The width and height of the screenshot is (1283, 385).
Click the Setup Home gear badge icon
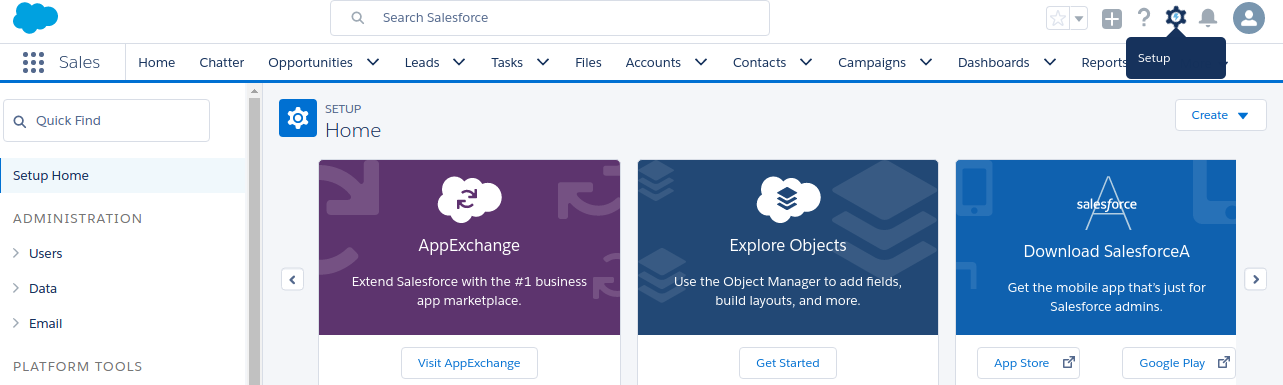pyautogui.click(x=297, y=118)
